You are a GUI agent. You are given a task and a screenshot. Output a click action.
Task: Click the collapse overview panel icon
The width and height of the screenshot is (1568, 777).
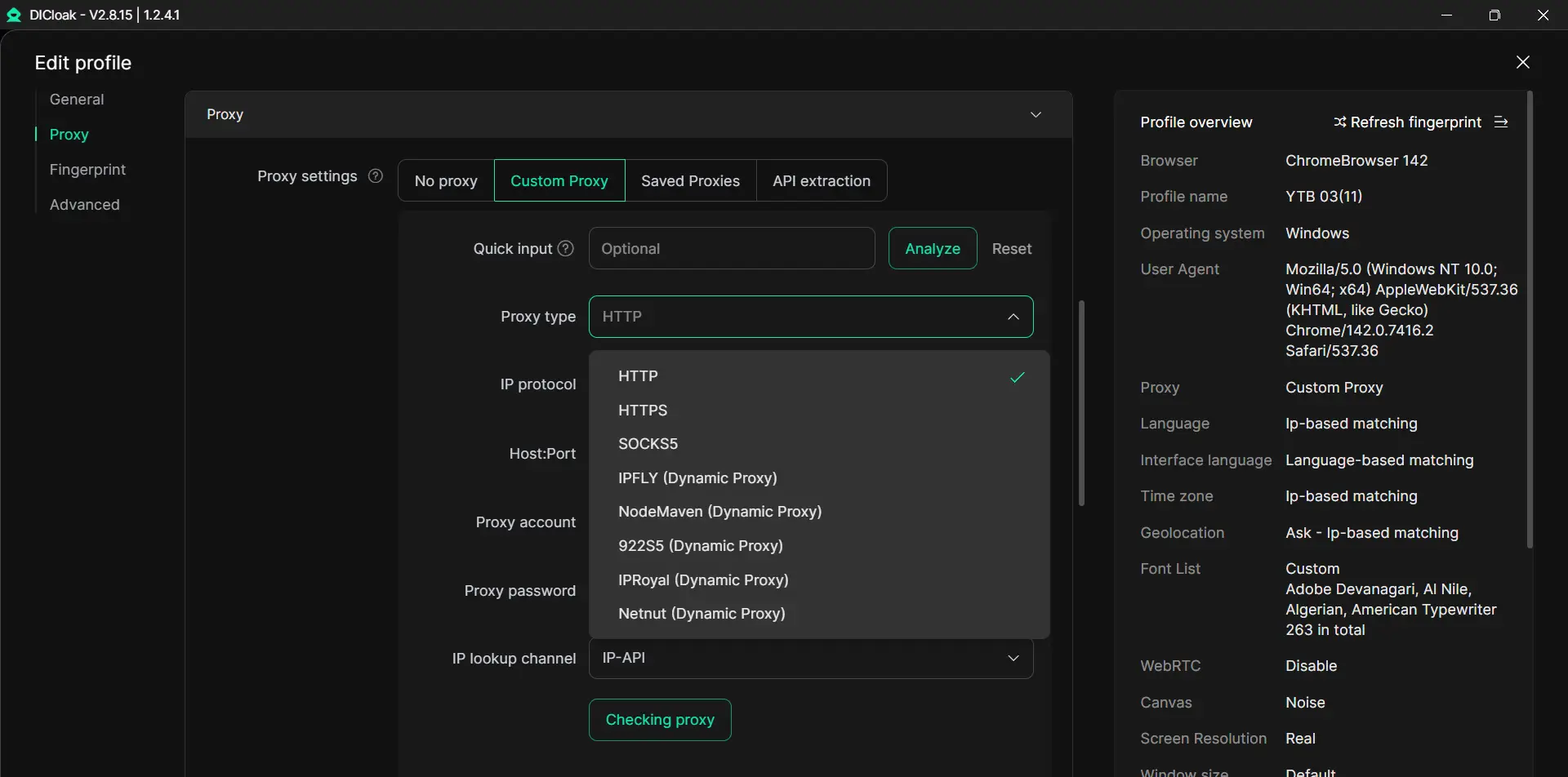click(x=1501, y=122)
